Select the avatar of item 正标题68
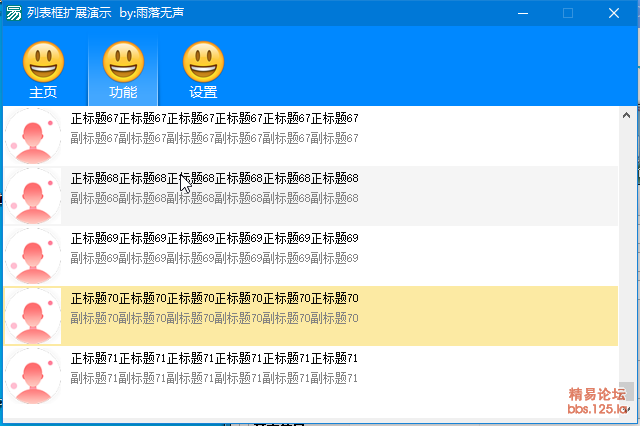The height and width of the screenshot is (426, 640). (33, 196)
